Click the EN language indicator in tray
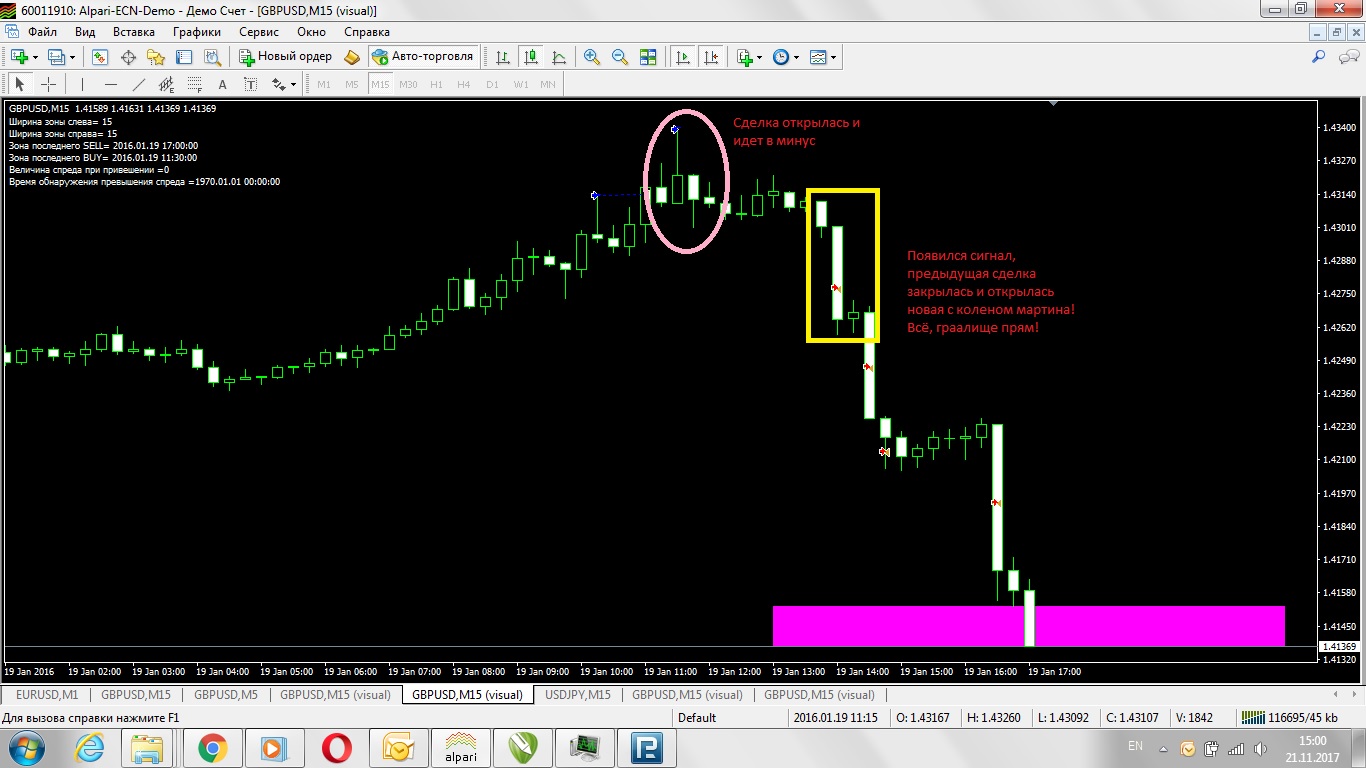The width and height of the screenshot is (1366, 768). [x=1135, y=746]
